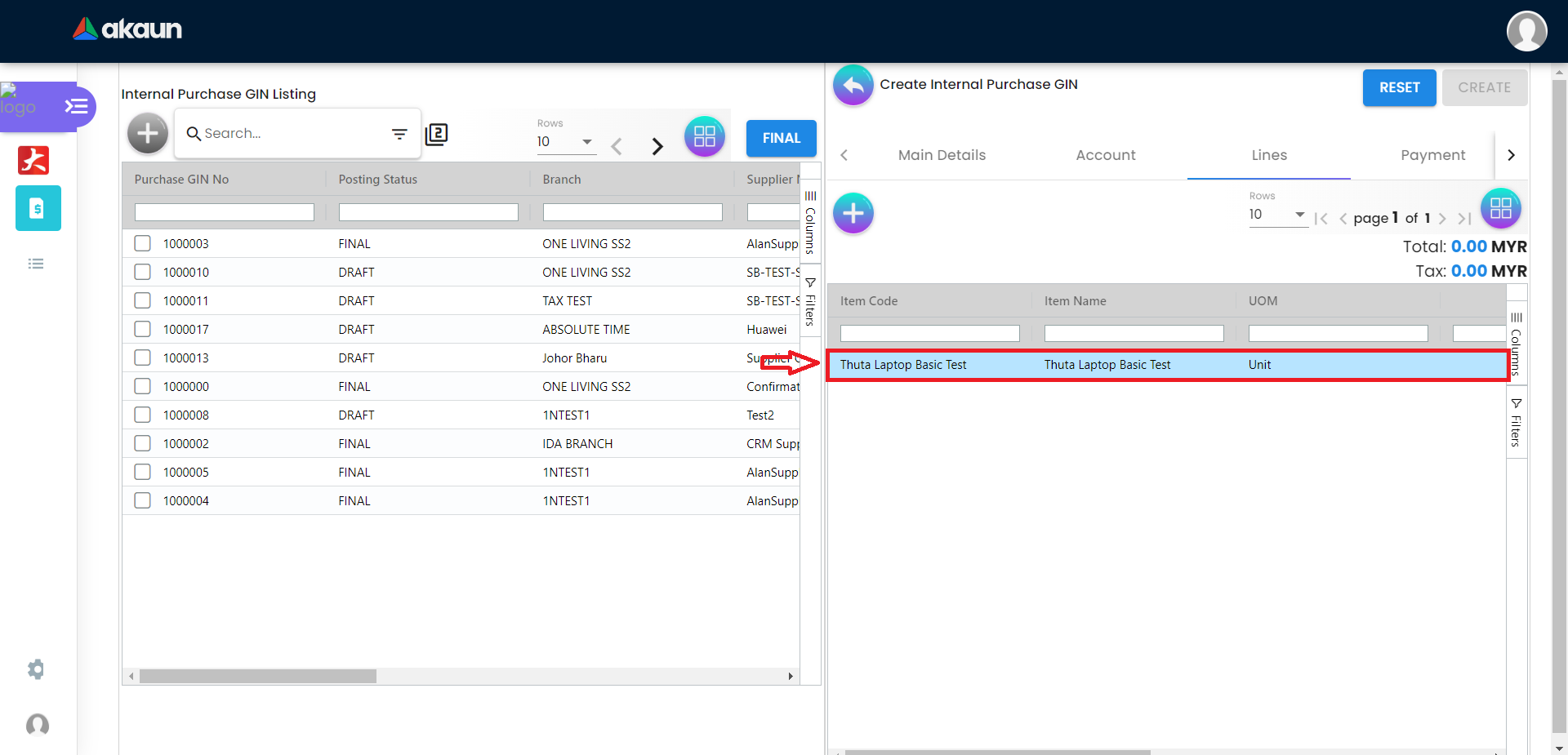Viewport: 1568px width, 755px height.
Task: Click the listing horizontal scrollbar thumb
Action: click(x=257, y=677)
